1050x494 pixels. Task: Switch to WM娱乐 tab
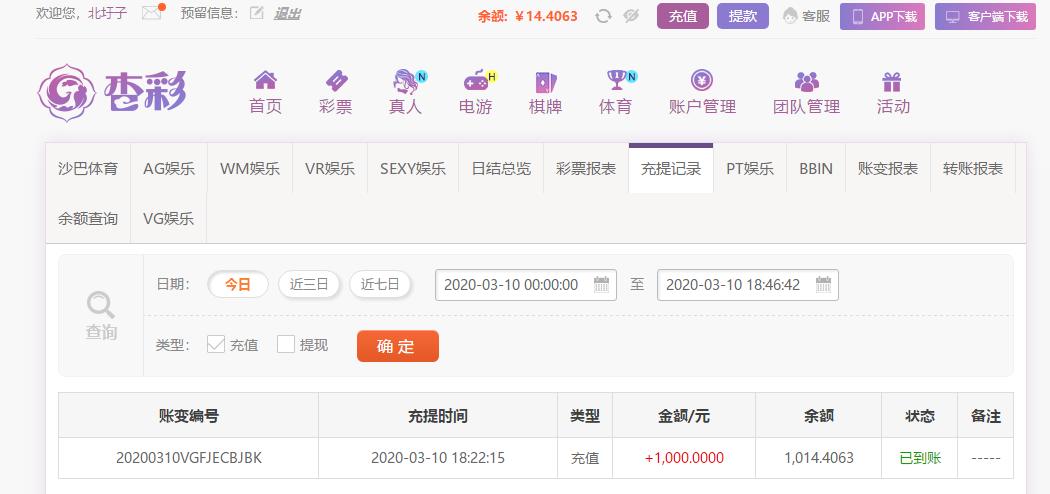(x=250, y=169)
